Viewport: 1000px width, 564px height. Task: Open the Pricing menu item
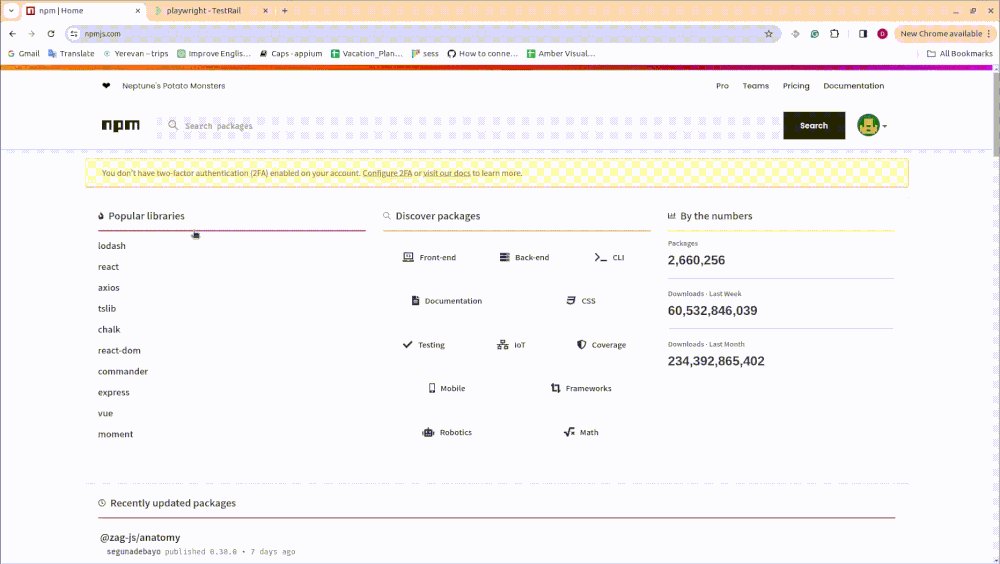click(796, 86)
